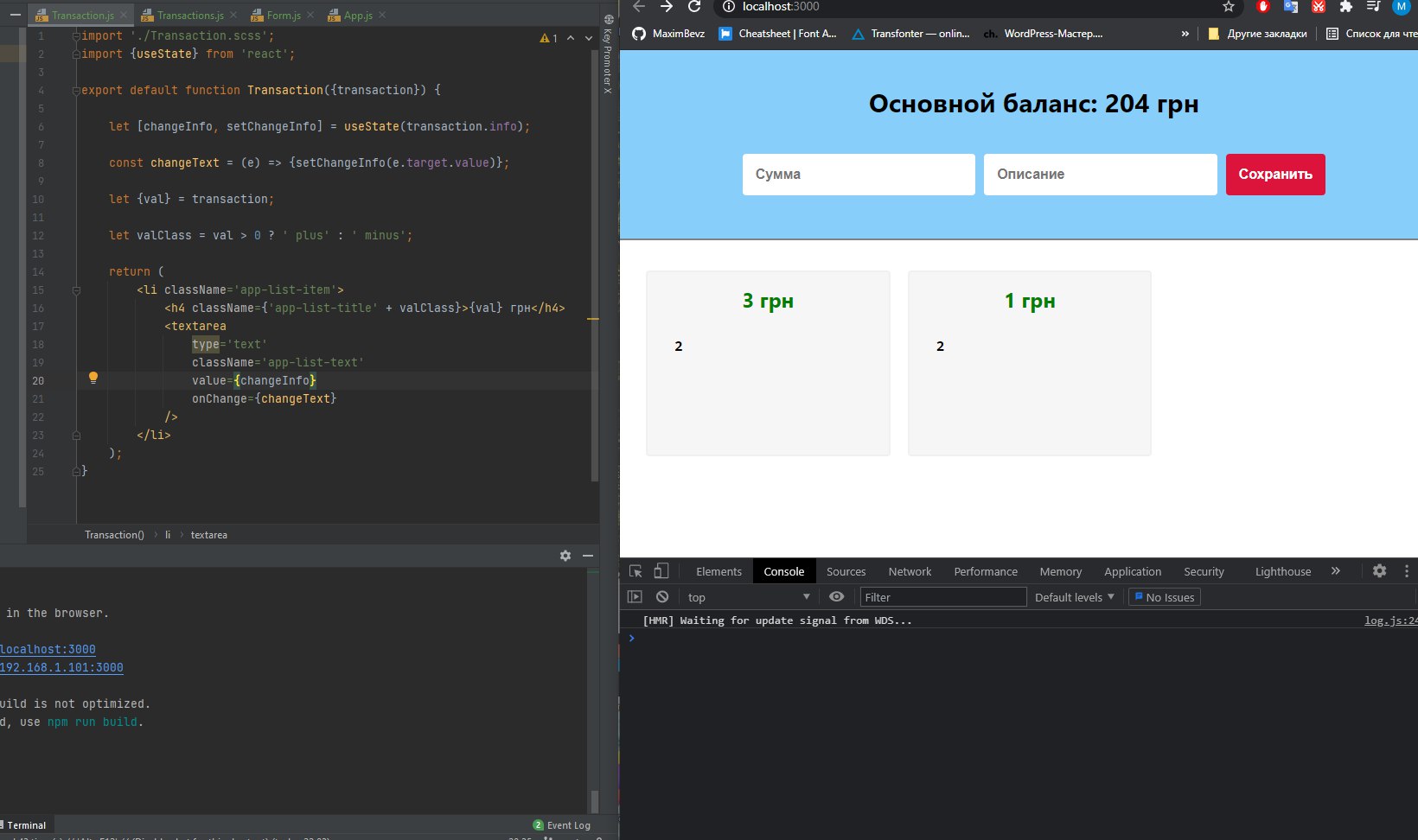Reload the browser page
This screenshot has width=1418, height=840.
694,7
